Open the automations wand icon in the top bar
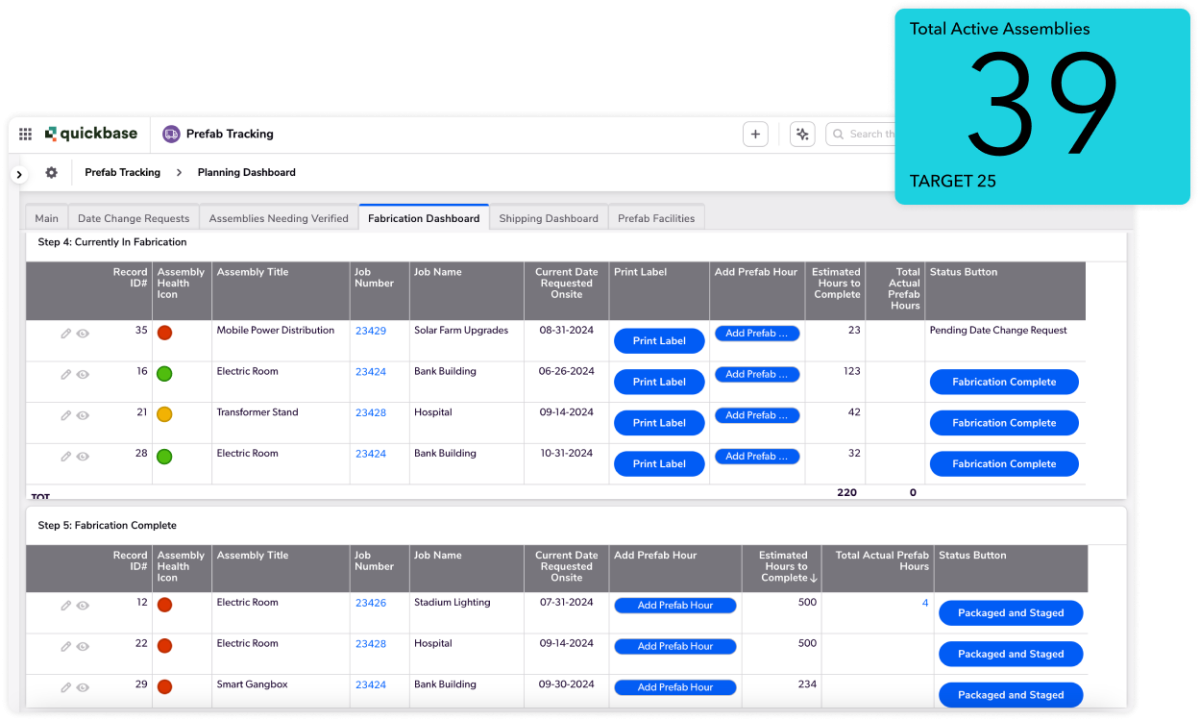This screenshot has height=721, width=1200. point(802,133)
